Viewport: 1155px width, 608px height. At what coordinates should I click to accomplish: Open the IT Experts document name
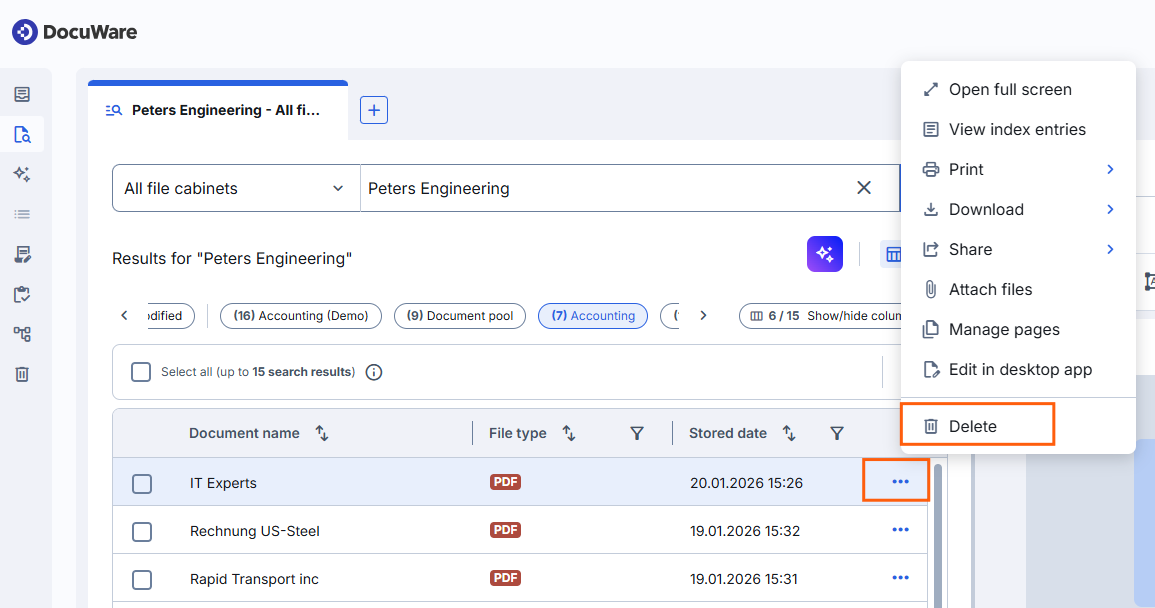click(x=223, y=483)
